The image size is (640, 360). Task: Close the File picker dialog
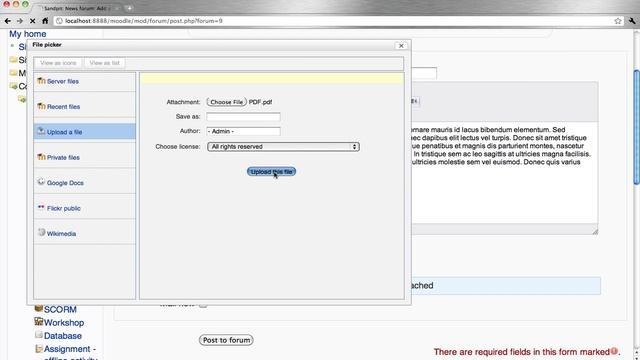(401, 46)
